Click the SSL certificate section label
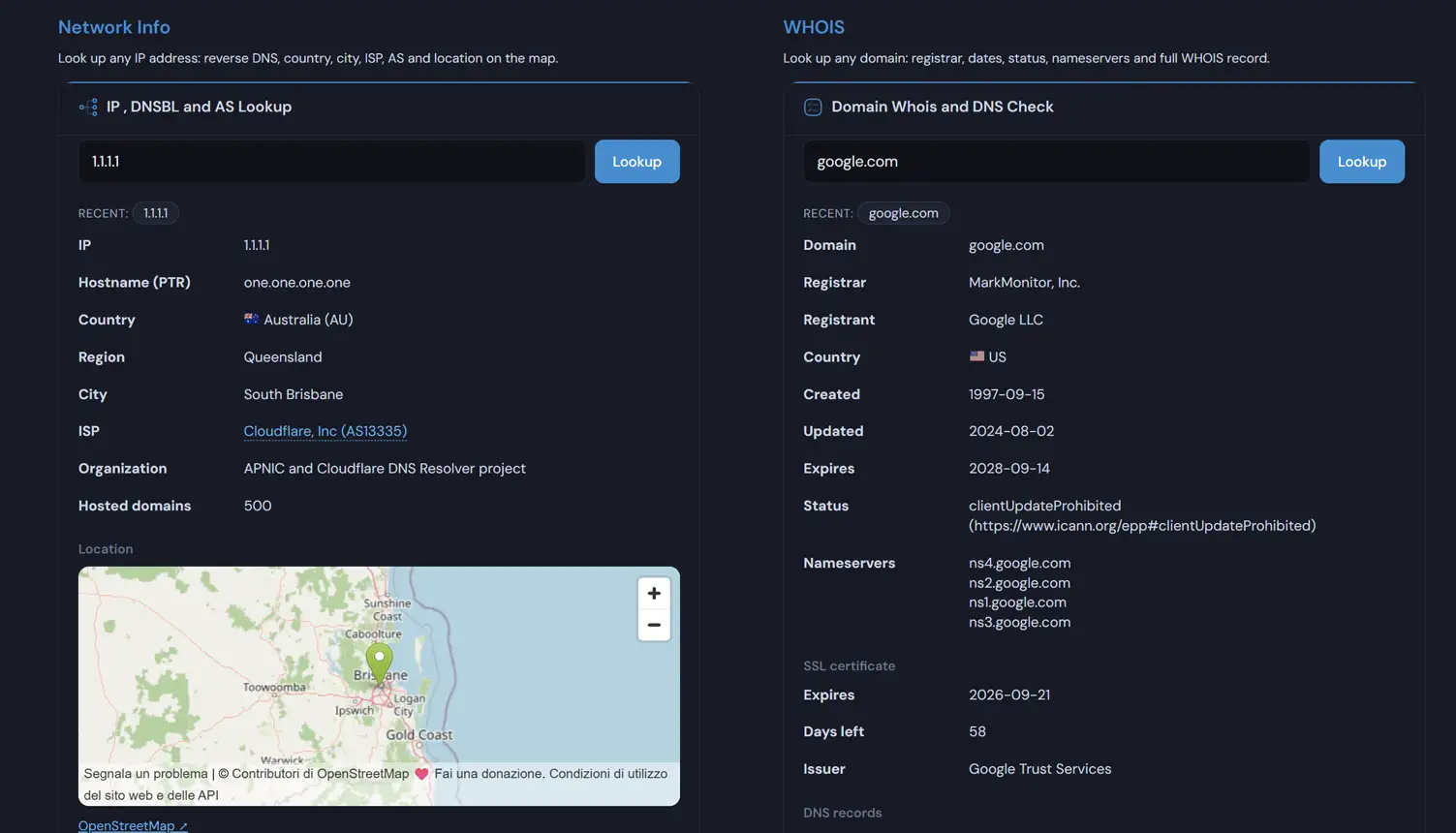Viewport: 1456px width, 833px height. pos(850,665)
